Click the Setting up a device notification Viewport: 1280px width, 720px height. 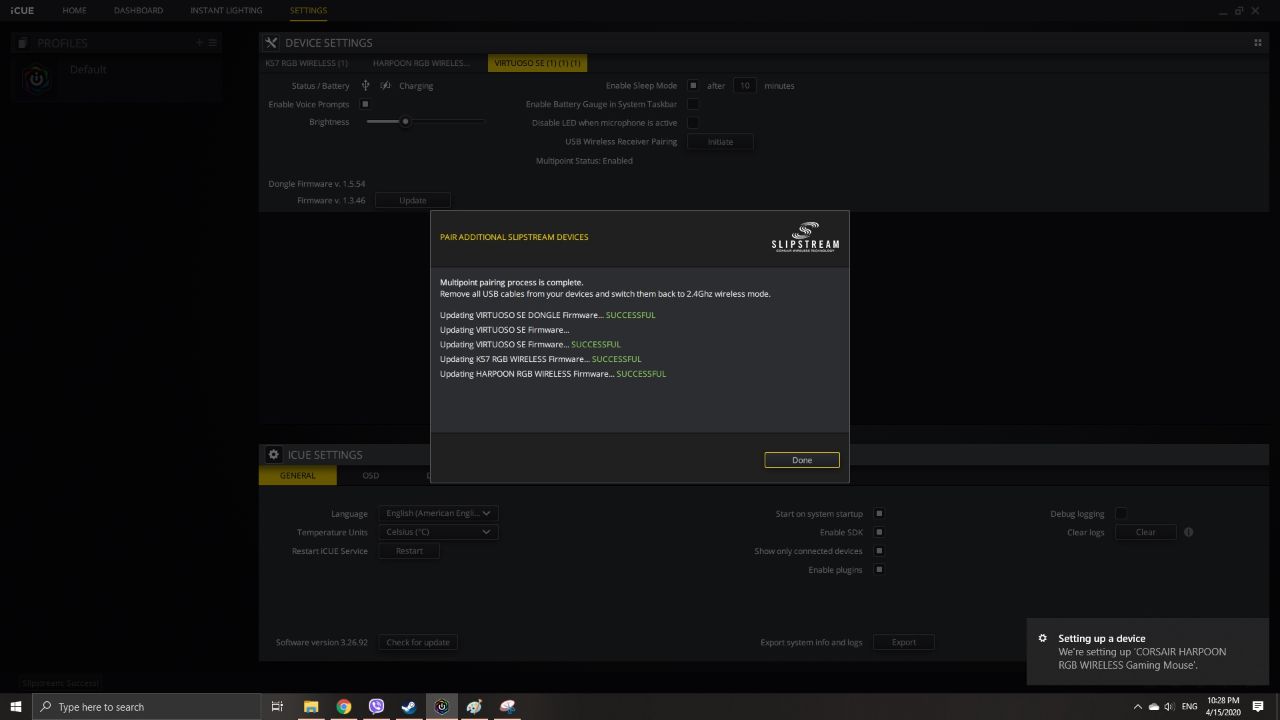[x=1148, y=652]
